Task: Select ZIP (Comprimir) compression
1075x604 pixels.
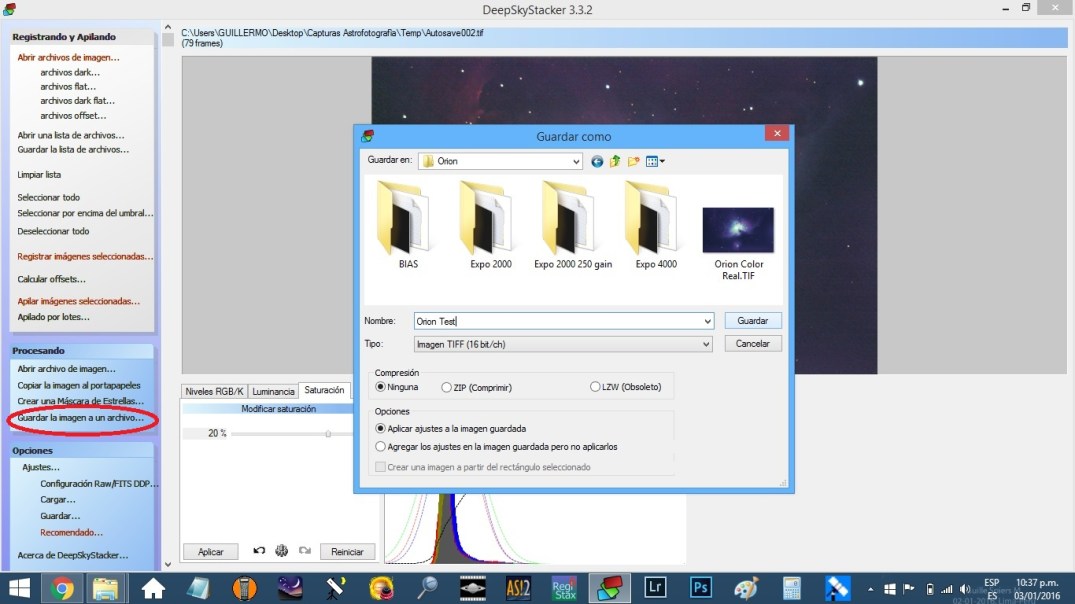Action: [x=447, y=387]
